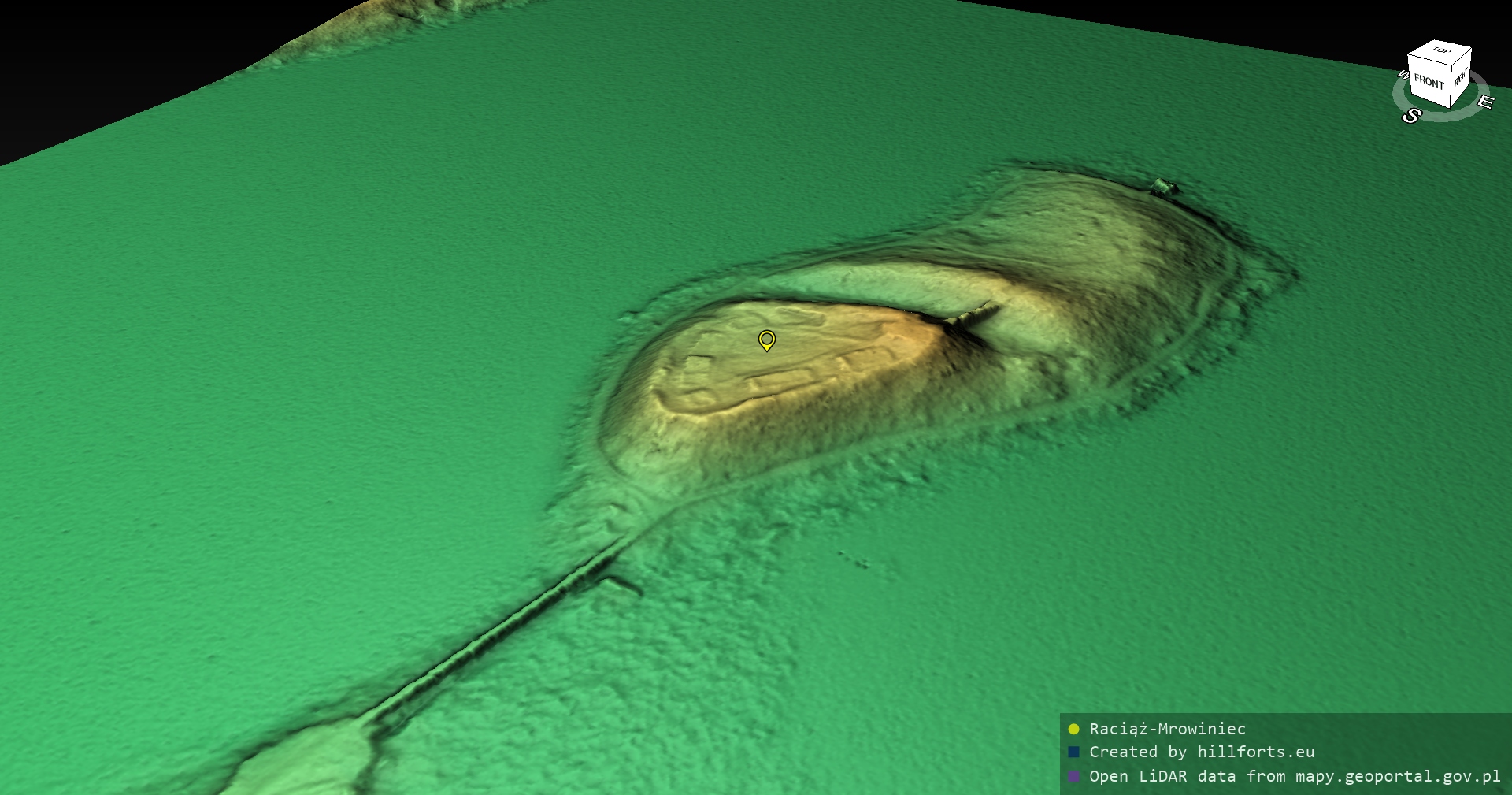Click the S compass letter
1512x795 pixels.
click(1410, 117)
